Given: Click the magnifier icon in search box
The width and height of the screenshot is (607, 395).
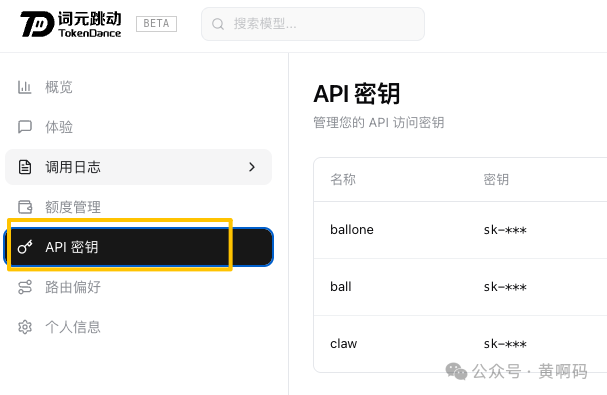Looking at the screenshot, I should coord(218,24).
